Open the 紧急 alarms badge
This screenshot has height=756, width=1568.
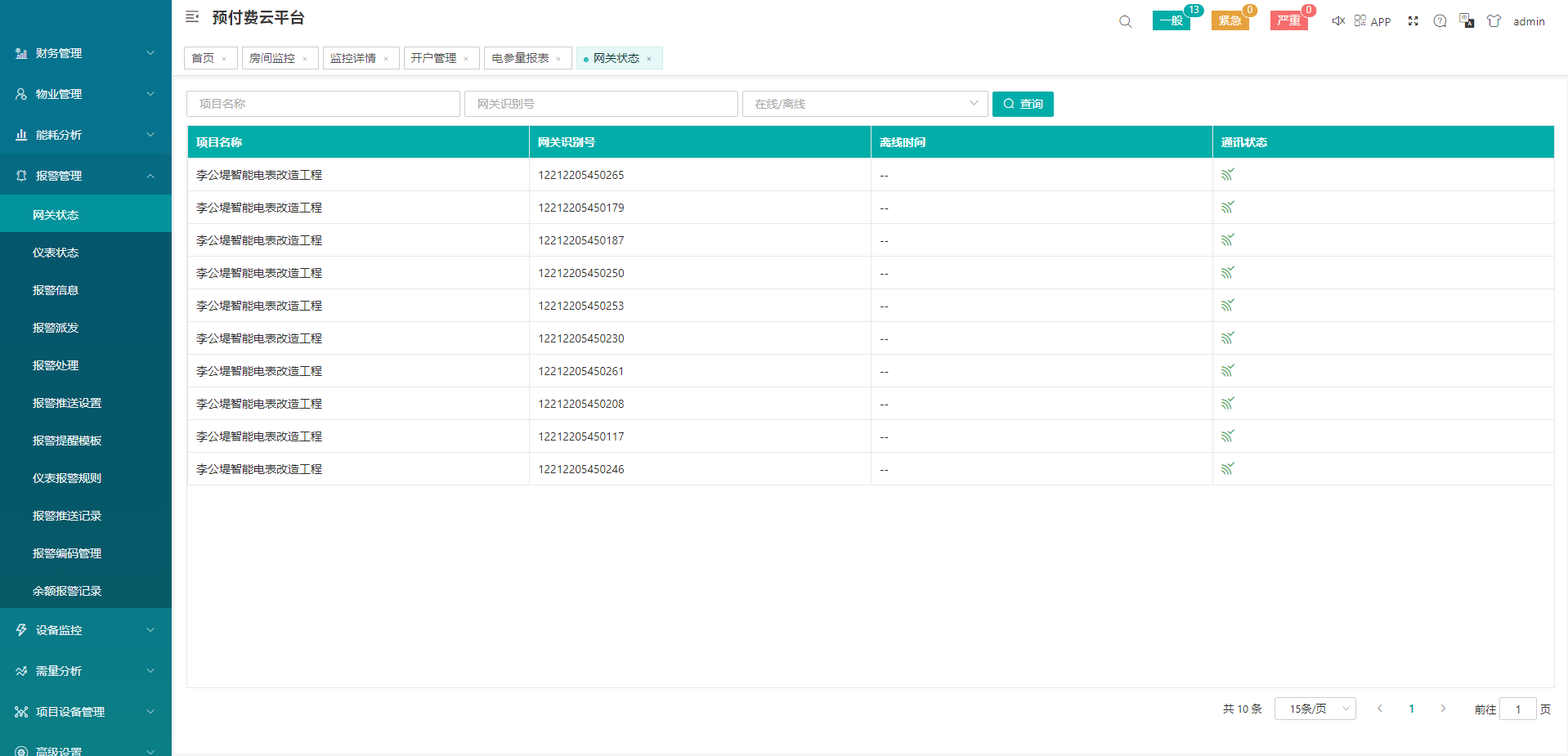[1230, 20]
